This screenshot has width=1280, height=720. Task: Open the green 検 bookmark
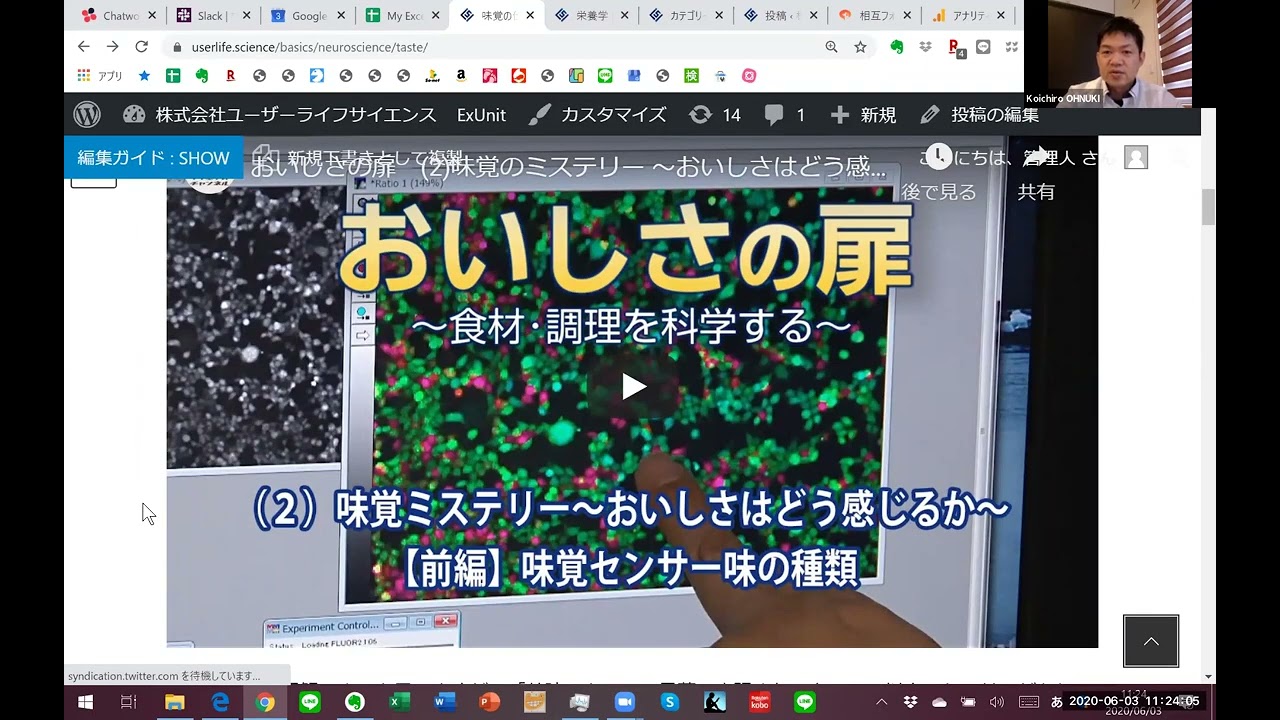click(x=691, y=76)
